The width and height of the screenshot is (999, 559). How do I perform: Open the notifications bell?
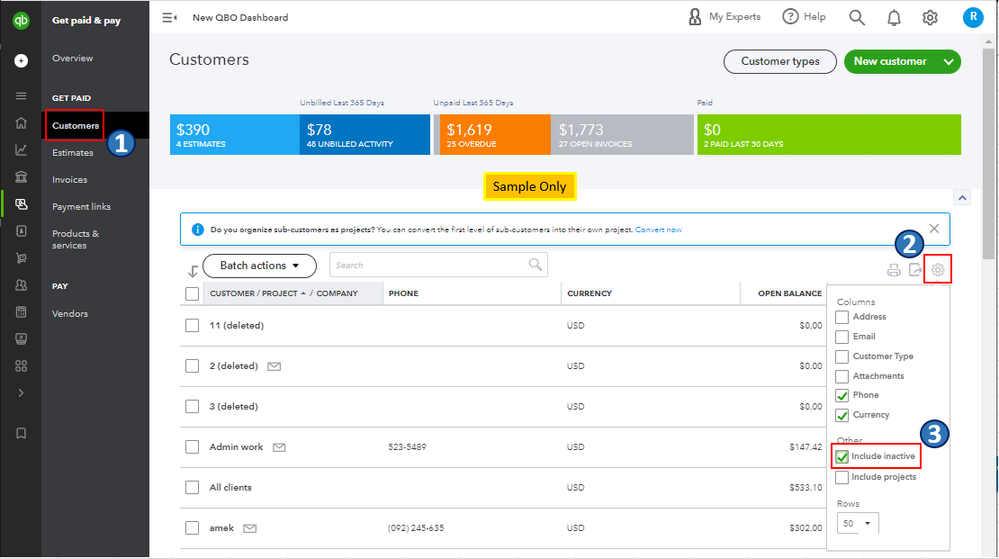894,17
